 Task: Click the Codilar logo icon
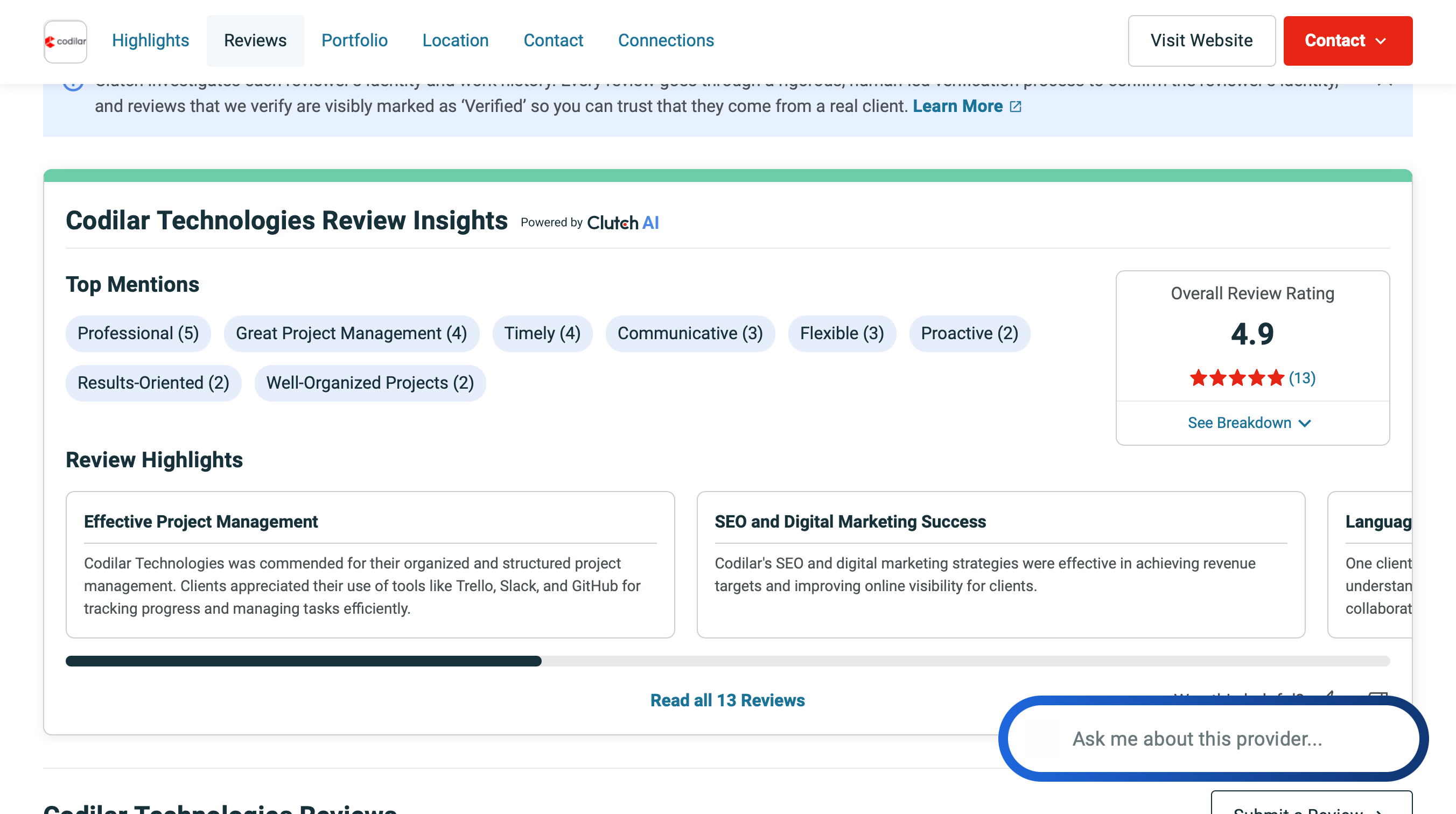click(66, 41)
